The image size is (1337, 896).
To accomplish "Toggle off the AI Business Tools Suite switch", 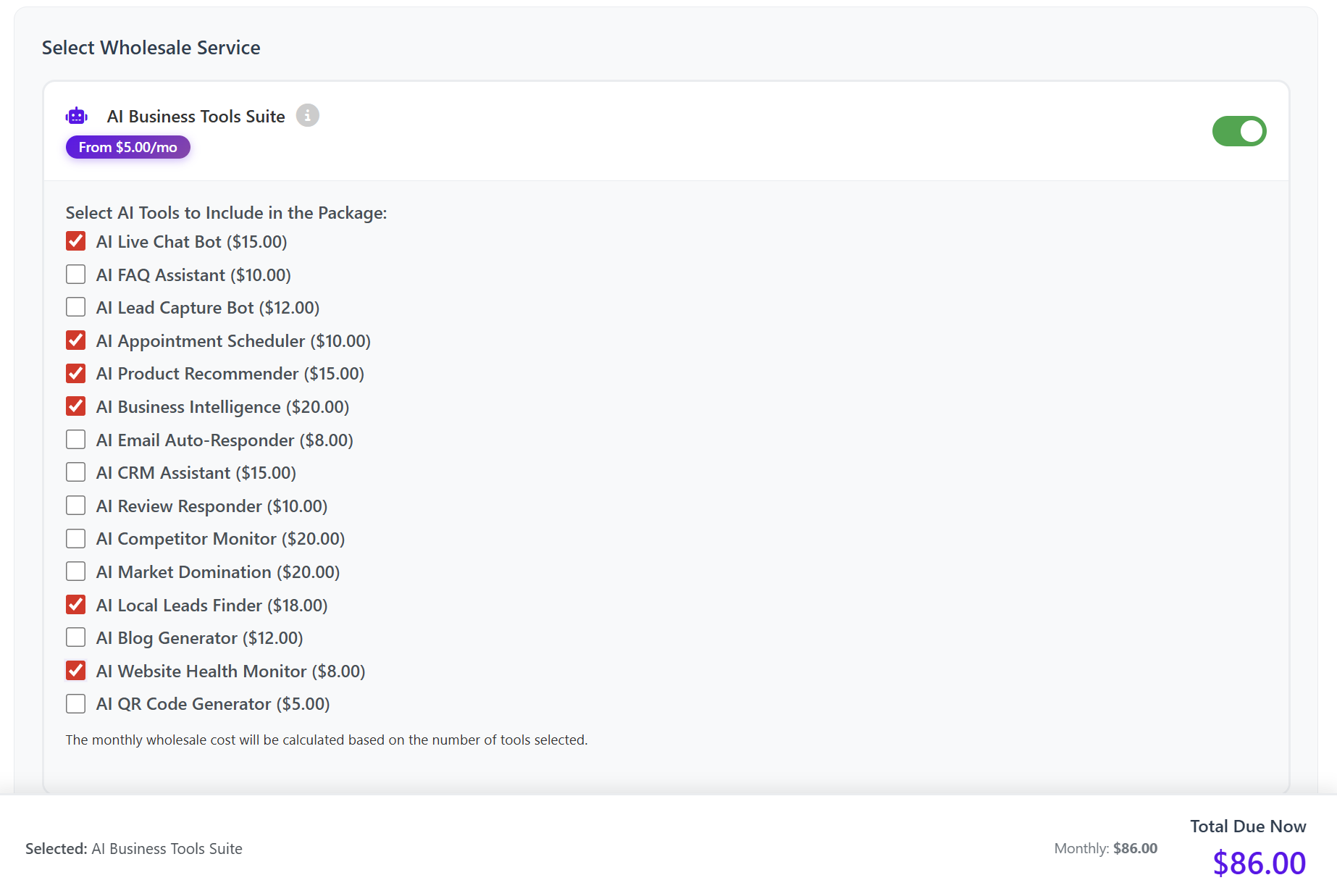I will pyautogui.click(x=1238, y=131).
